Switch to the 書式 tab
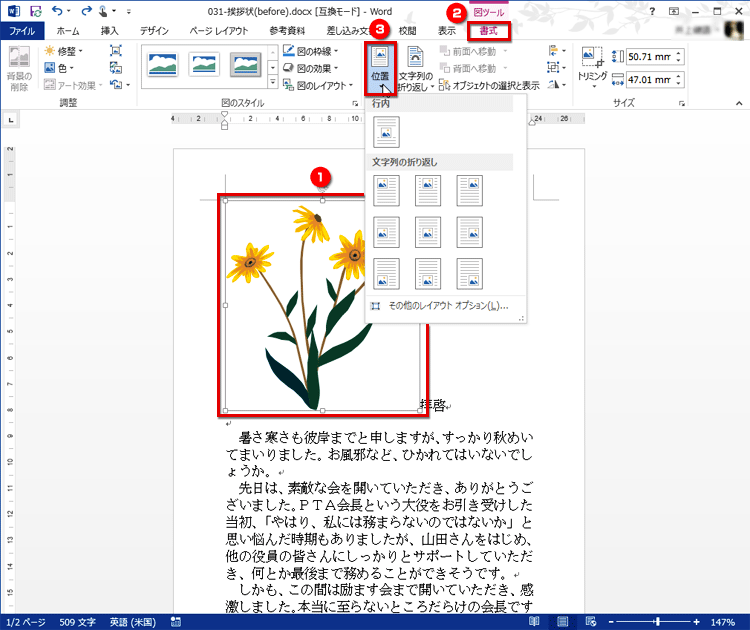Image resolution: width=750 pixels, height=630 pixels. click(x=489, y=31)
